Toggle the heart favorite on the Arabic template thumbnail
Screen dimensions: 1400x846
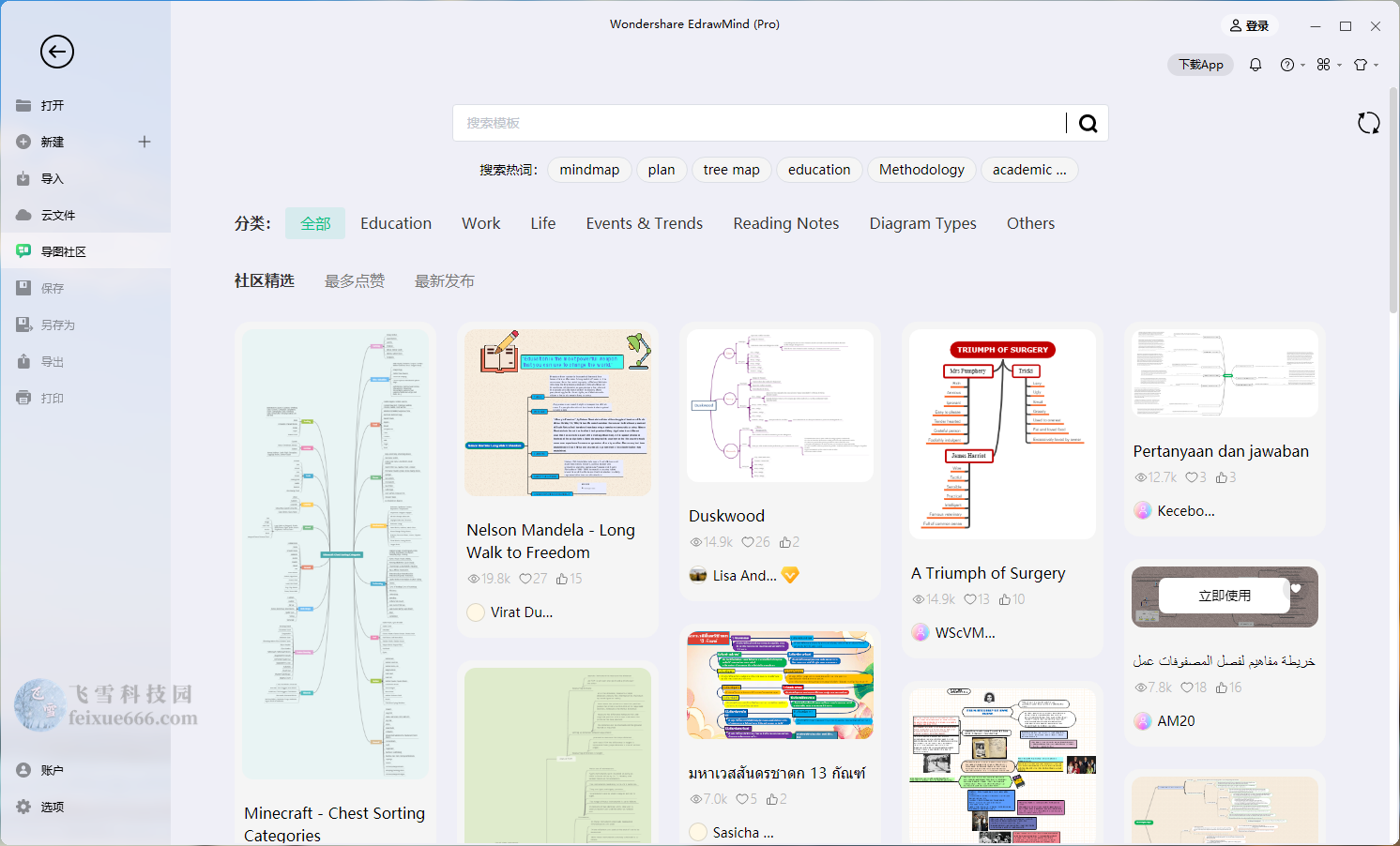tap(1296, 588)
